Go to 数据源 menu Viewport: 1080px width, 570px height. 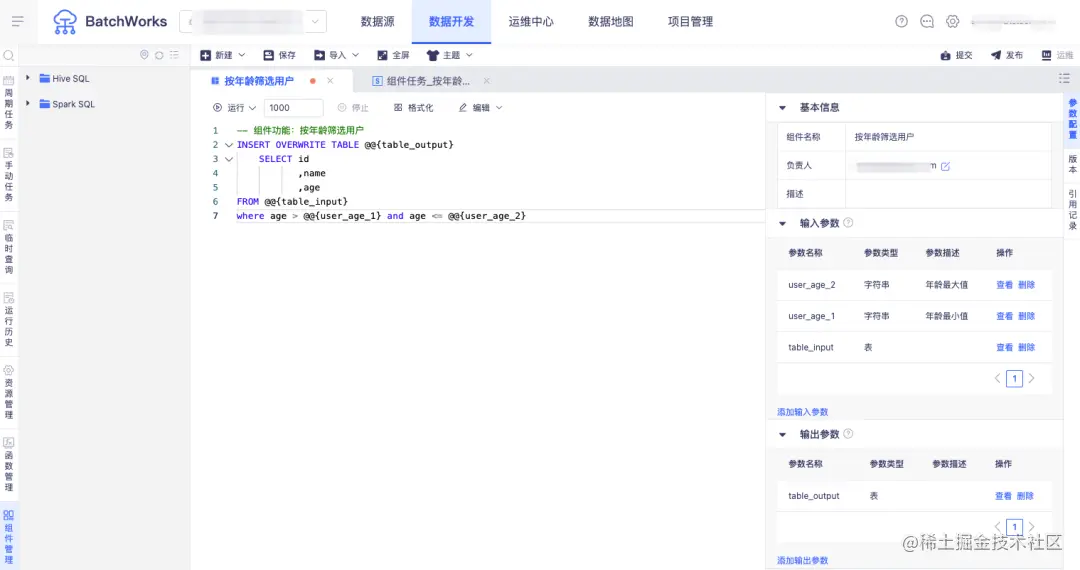point(377,21)
